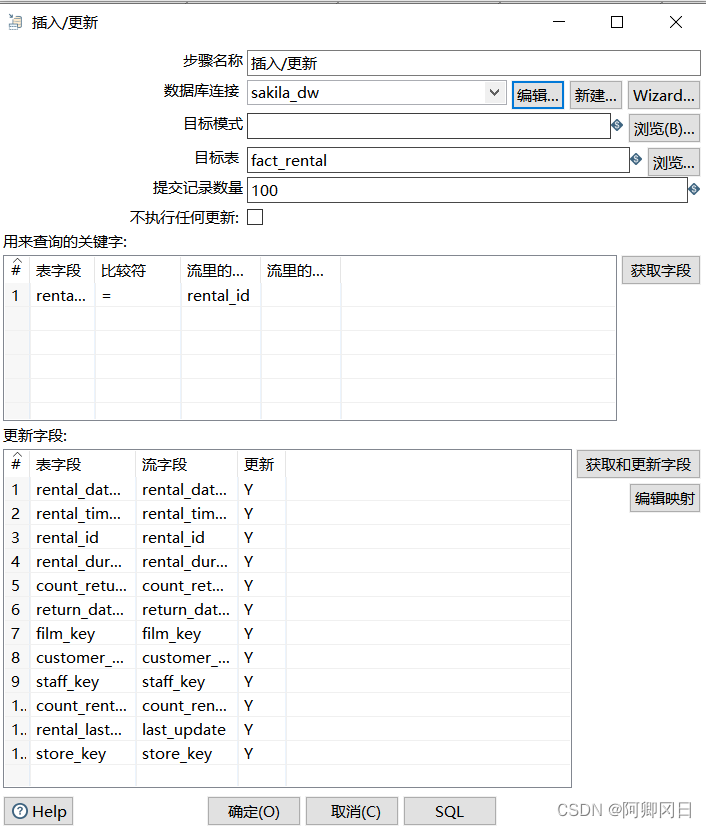Click the SQL button
This screenshot has height=828, width=706.
click(449, 811)
